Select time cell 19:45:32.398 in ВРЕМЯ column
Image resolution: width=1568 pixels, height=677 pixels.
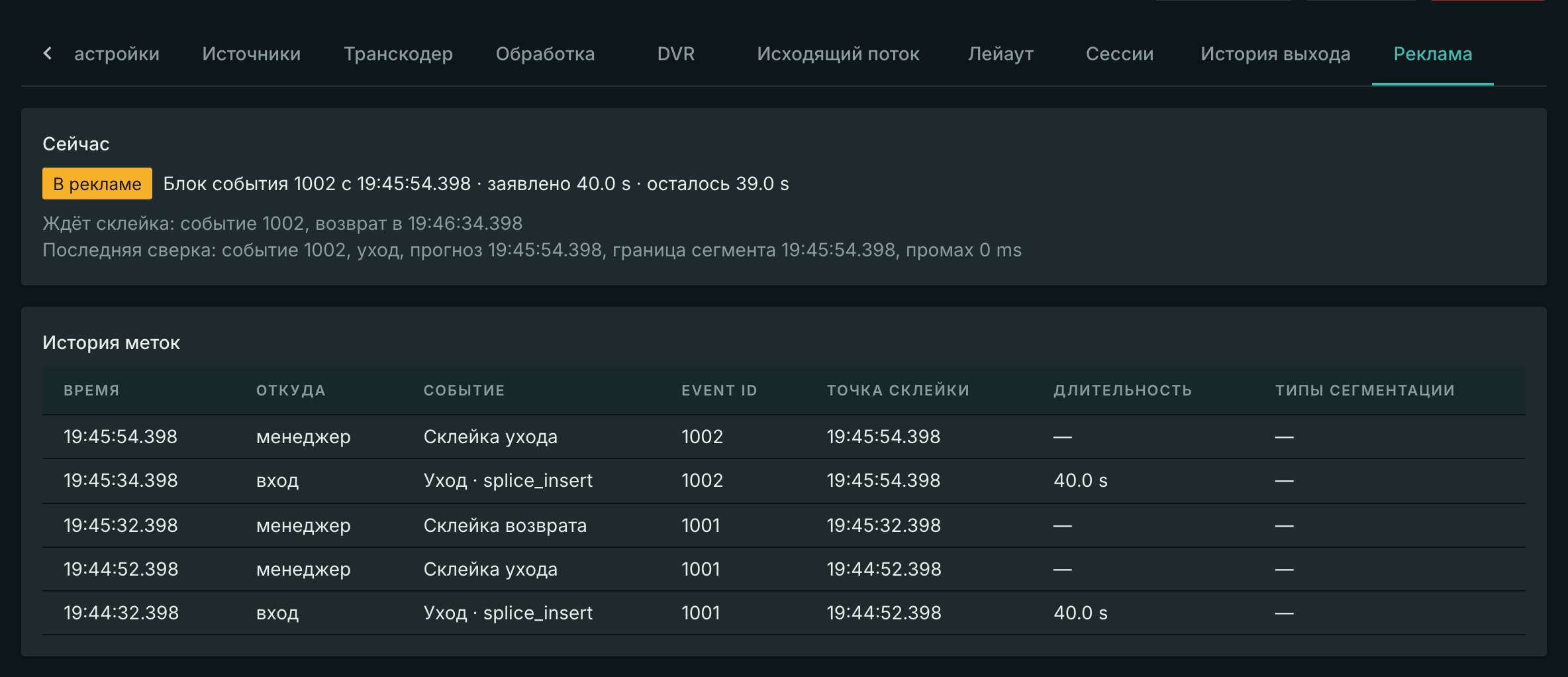(121, 525)
